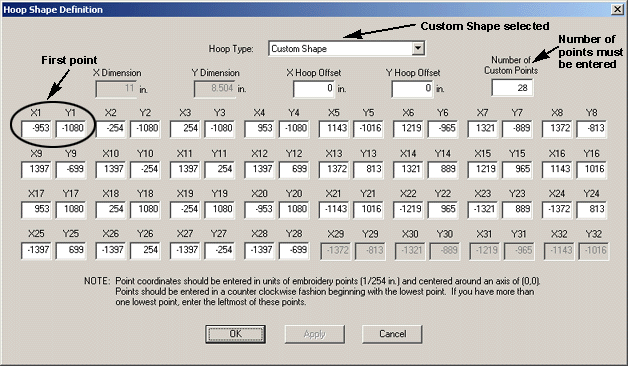
Task: Click the Y27 coordinate field
Action: (x=220, y=251)
